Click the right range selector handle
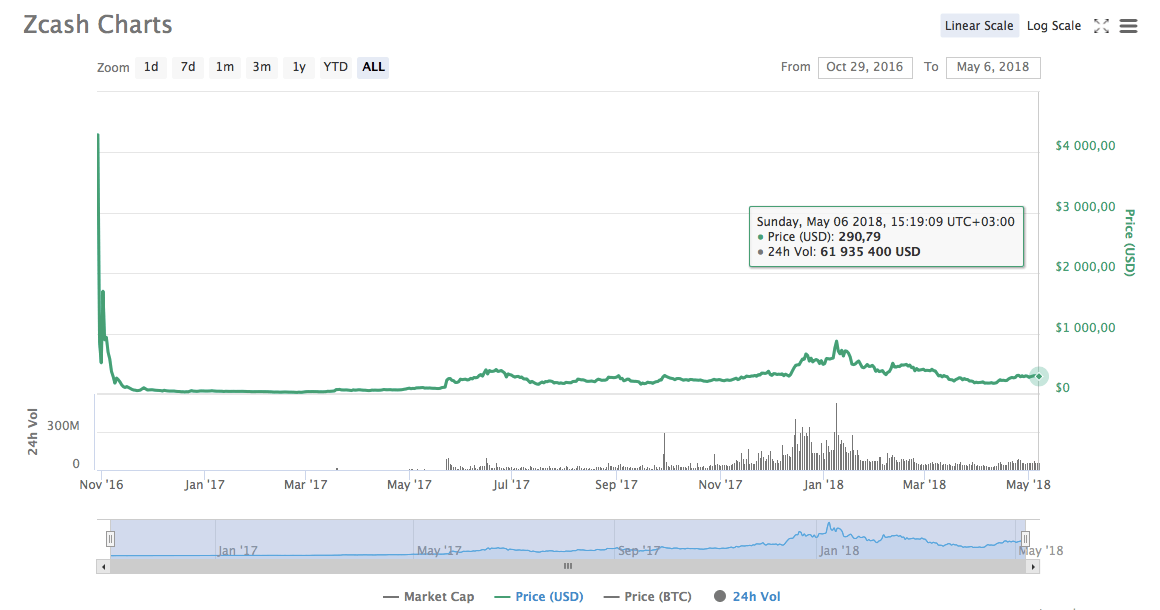This screenshot has height=610, width=1160. coord(1025,539)
